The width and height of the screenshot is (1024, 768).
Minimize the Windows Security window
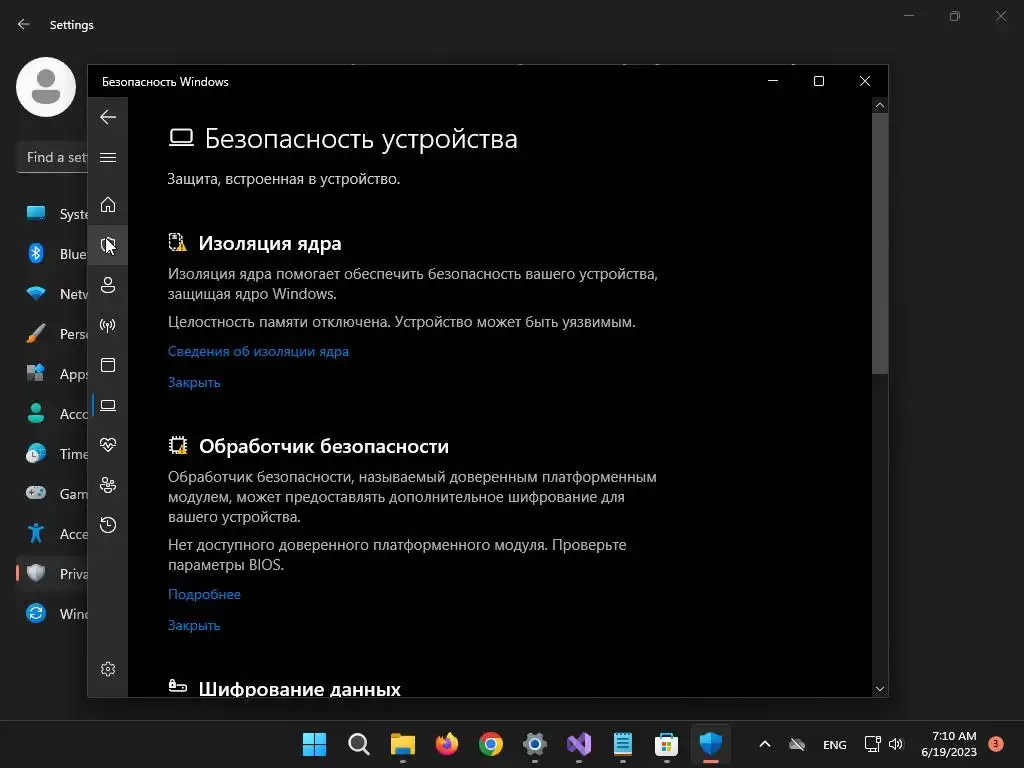pos(773,81)
